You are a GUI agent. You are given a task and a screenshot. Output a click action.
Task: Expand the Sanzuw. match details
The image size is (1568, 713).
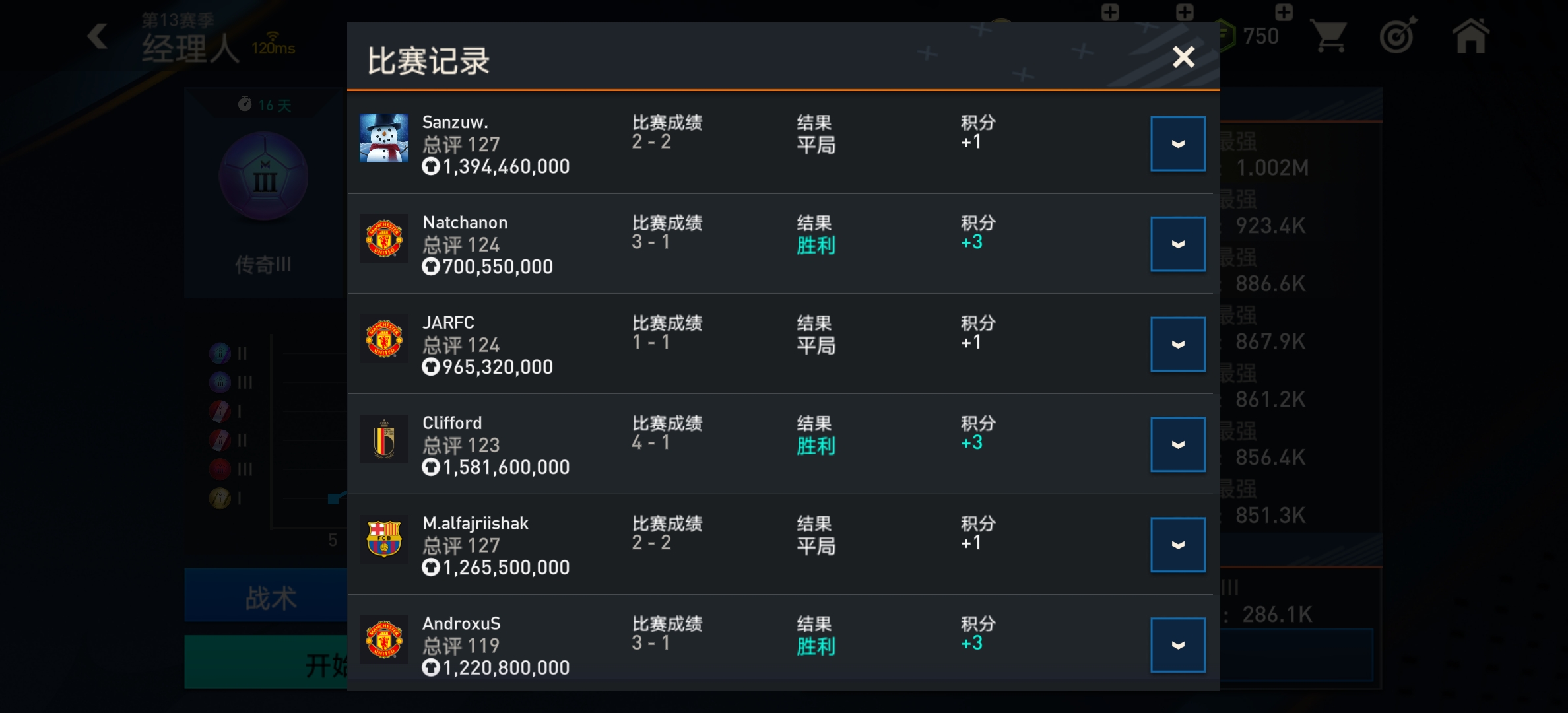1178,144
